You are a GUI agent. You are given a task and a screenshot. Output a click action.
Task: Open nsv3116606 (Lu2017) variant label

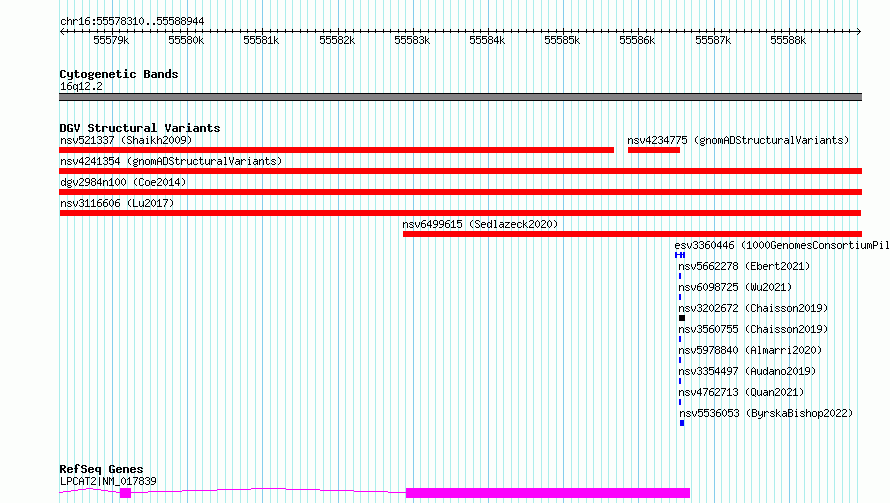(117, 203)
